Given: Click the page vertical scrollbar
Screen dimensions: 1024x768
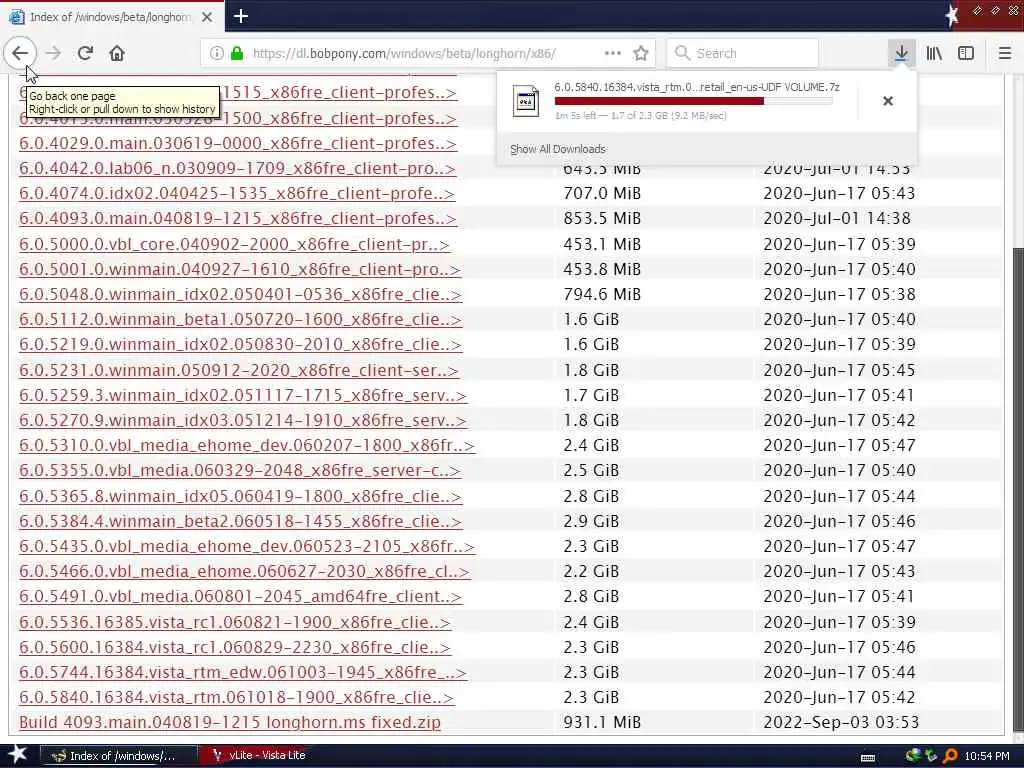Looking at the screenshot, I should coord(1017,490).
